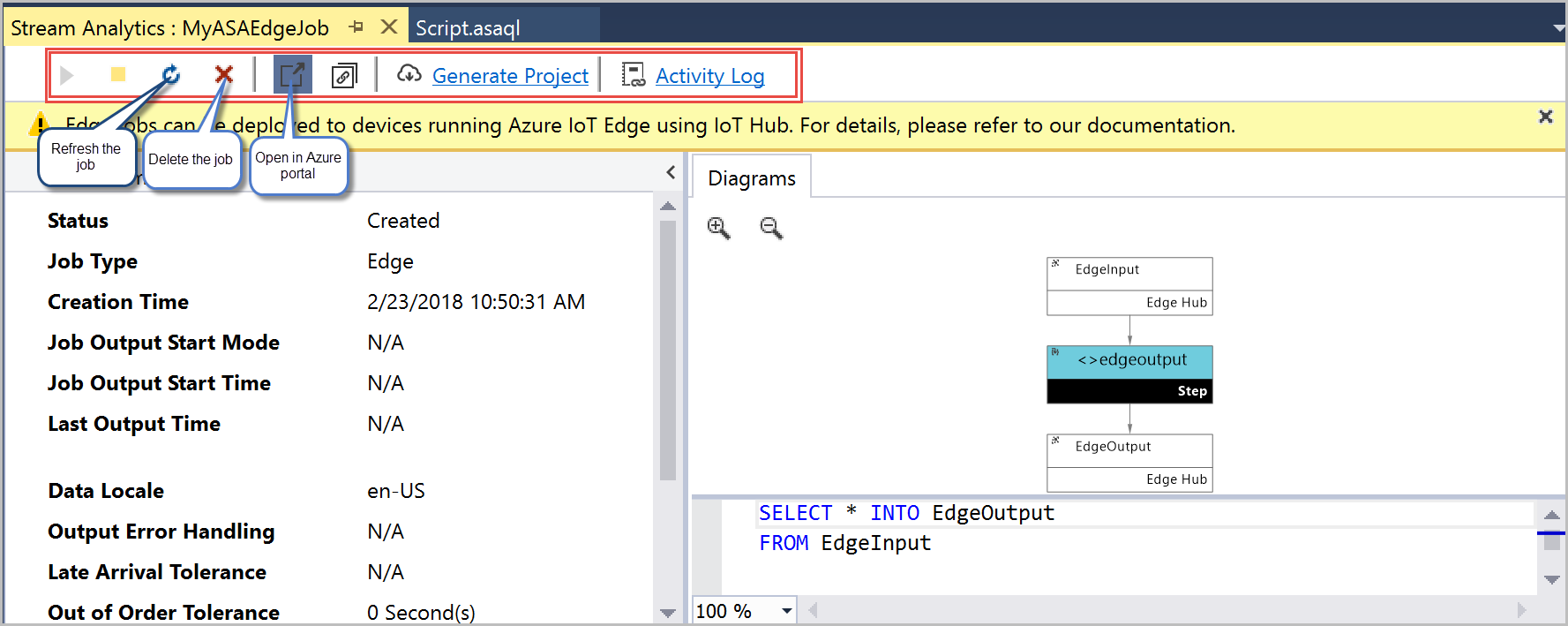Click down arrow on properties scrollbar
1568x626 pixels.
click(668, 613)
